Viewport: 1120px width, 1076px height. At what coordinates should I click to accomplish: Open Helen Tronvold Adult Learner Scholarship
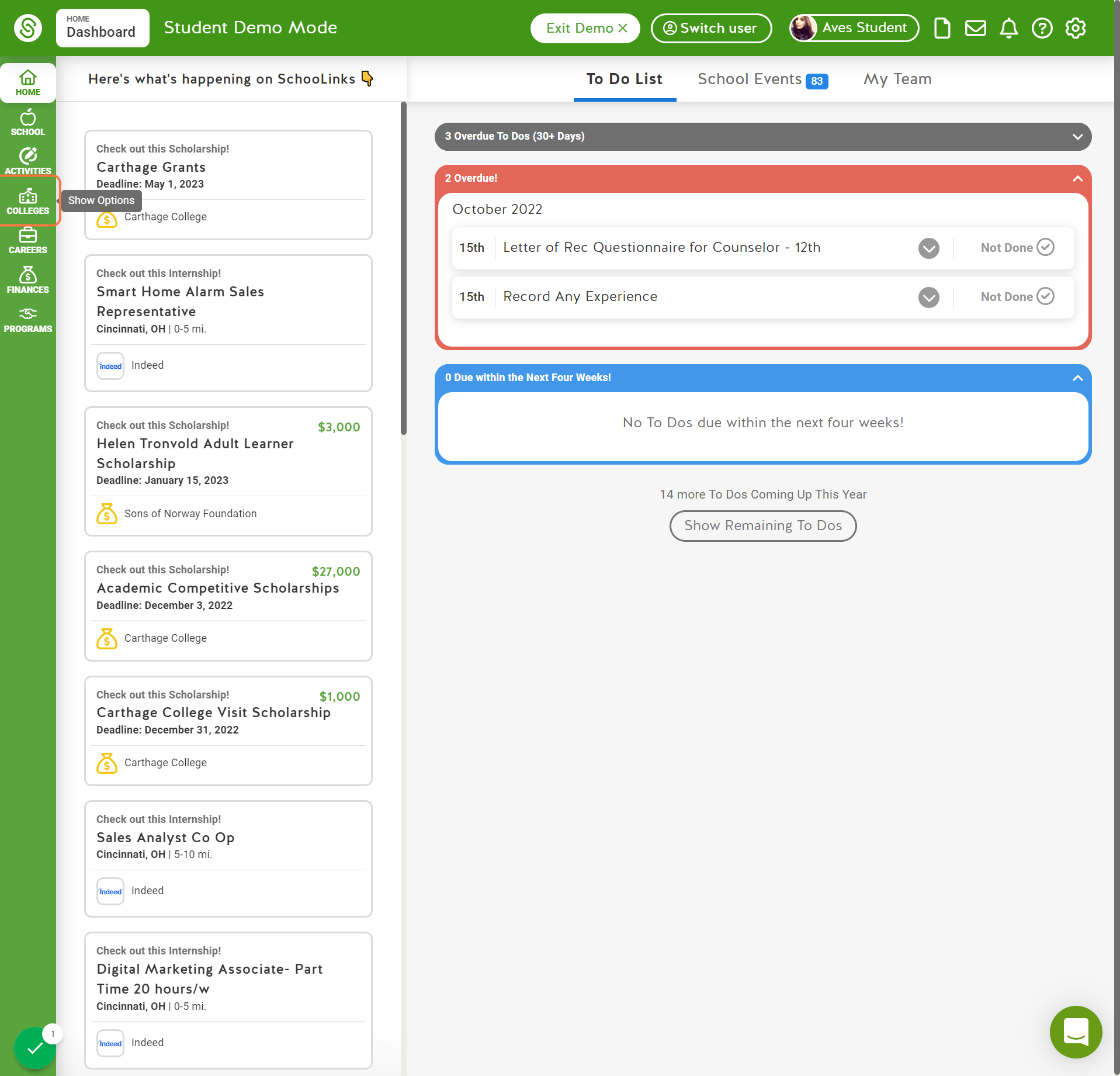pyautogui.click(x=228, y=471)
